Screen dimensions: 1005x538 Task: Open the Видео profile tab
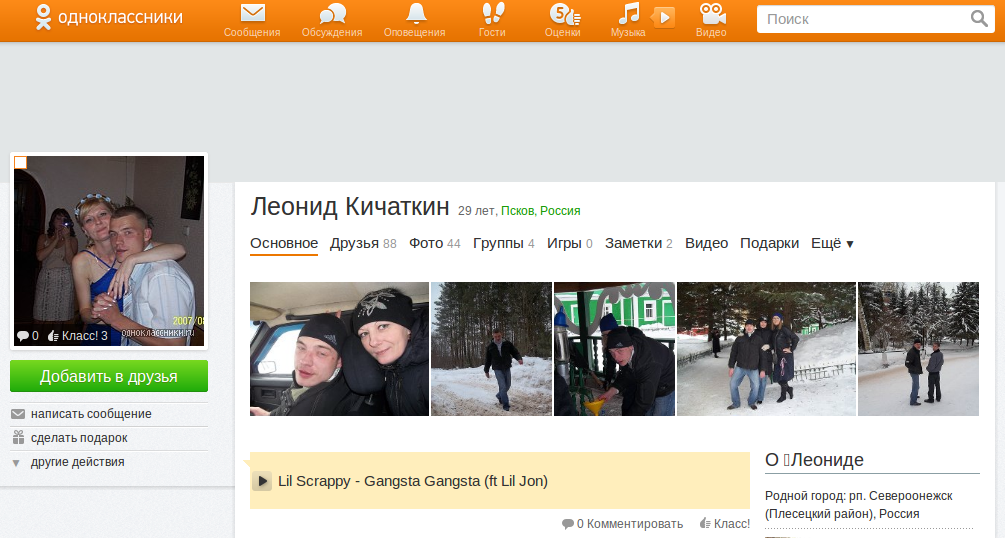pyautogui.click(x=706, y=243)
